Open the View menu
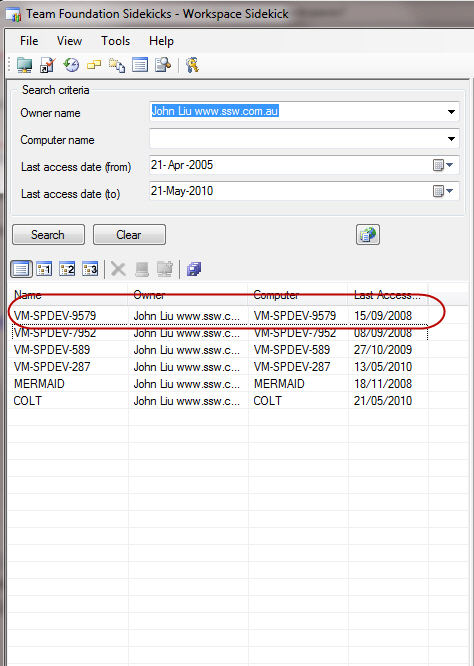 point(69,41)
